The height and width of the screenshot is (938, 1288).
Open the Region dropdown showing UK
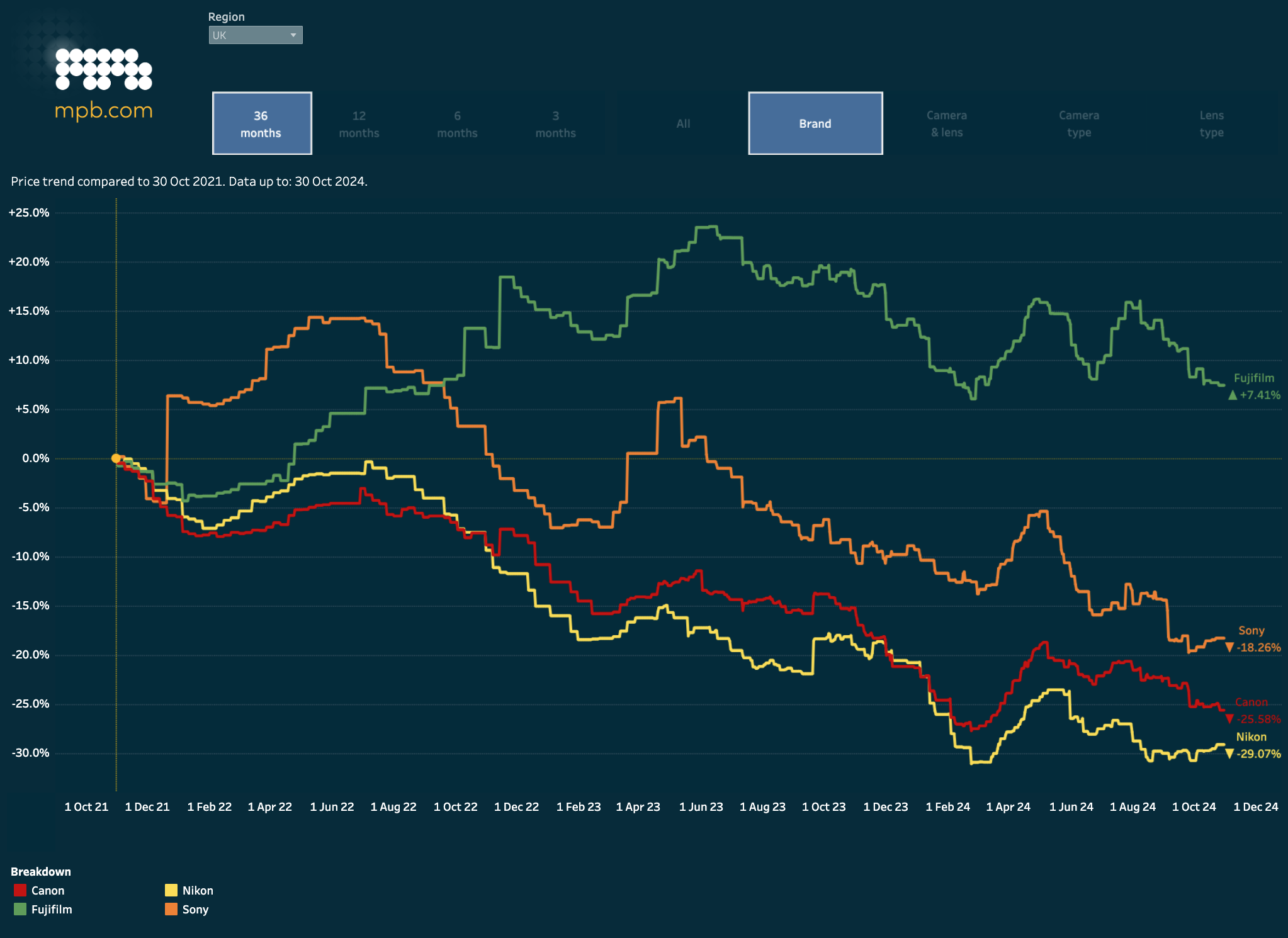coord(256,35)
